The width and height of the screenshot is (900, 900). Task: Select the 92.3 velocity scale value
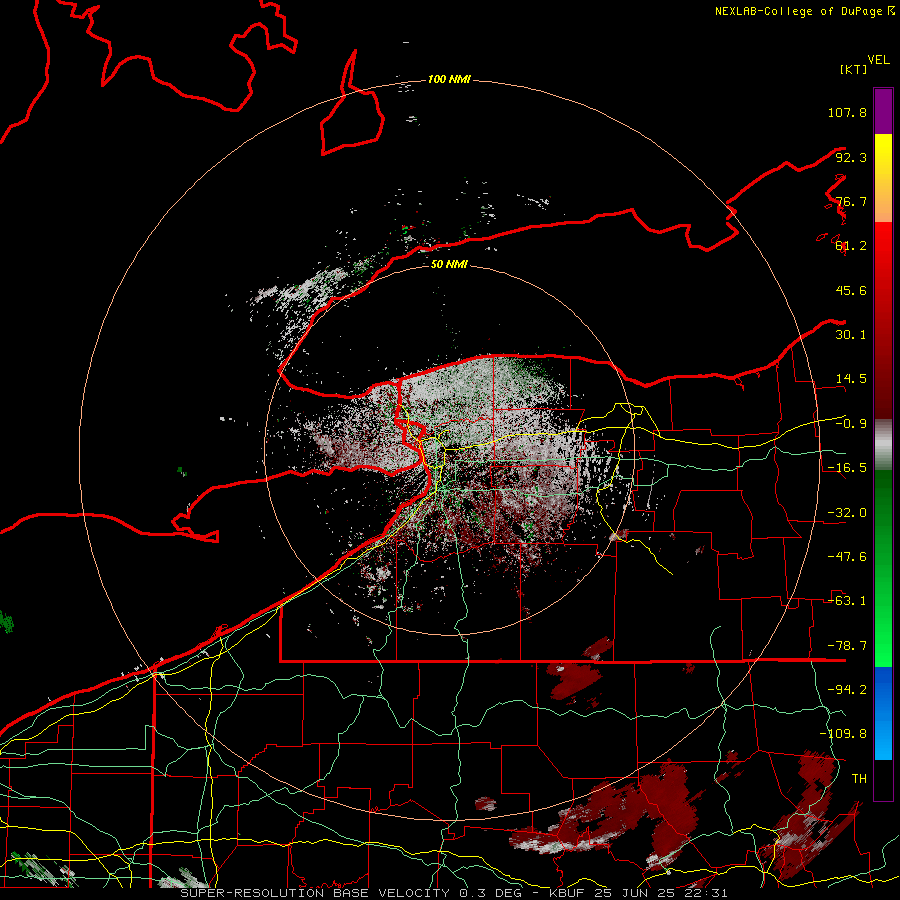point(851,157)
